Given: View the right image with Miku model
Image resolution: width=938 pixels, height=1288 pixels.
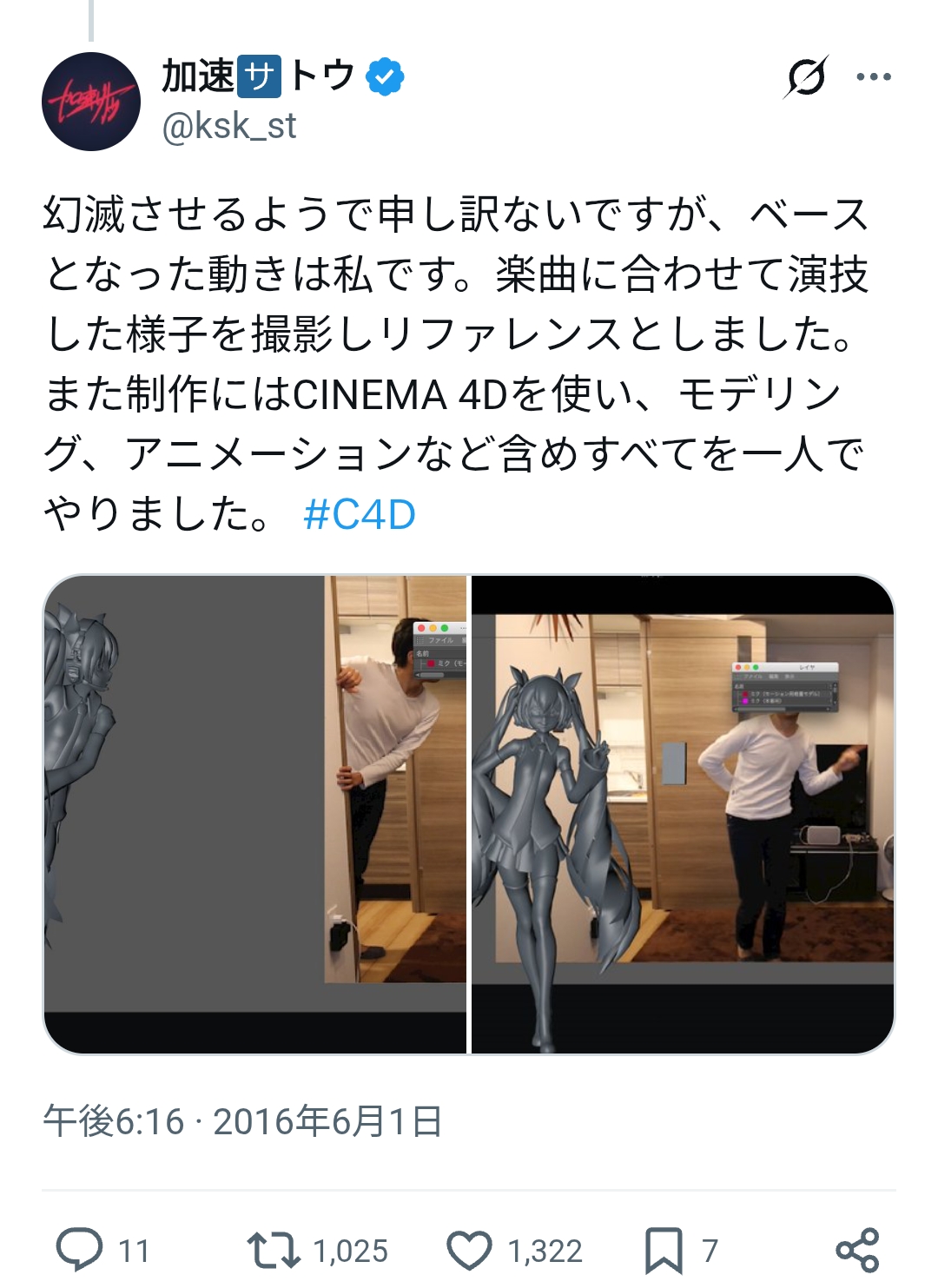Looking at the screenshot, I should click(x=683, y=814).
